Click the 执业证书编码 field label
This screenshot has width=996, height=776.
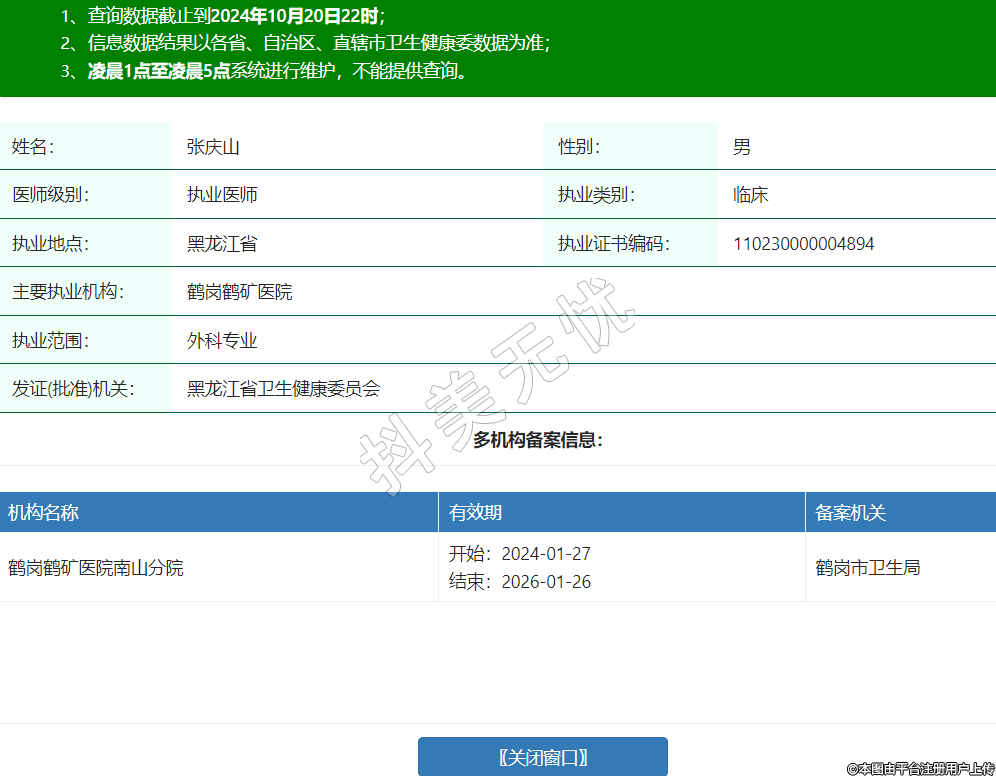pyautogui.click(x=613, y=244)
